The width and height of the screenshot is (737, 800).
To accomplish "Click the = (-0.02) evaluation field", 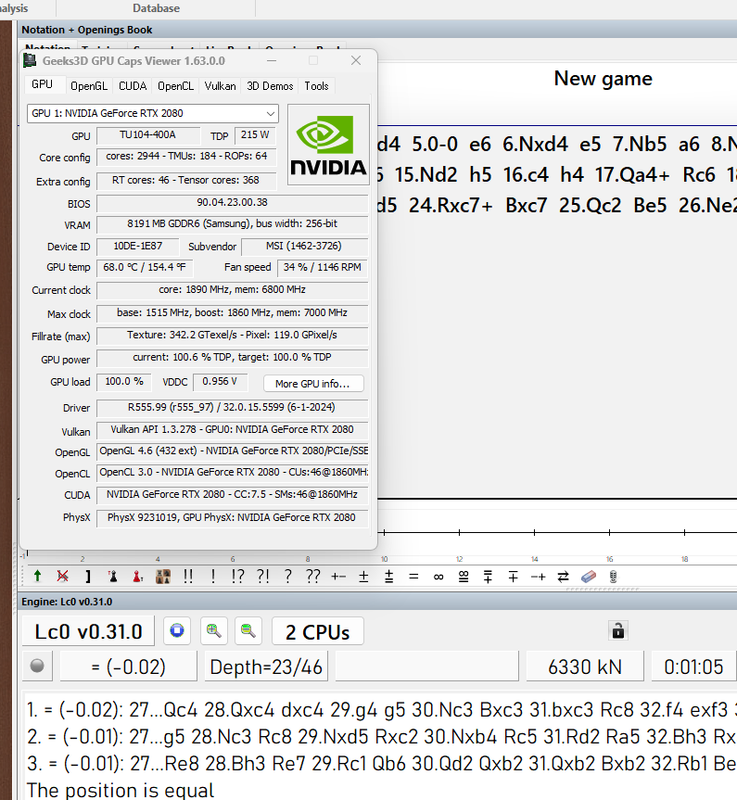I will click(x=129, y=666).
